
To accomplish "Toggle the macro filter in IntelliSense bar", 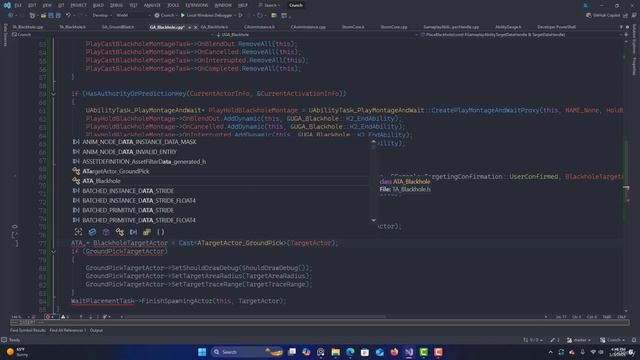I will [133, 232].
